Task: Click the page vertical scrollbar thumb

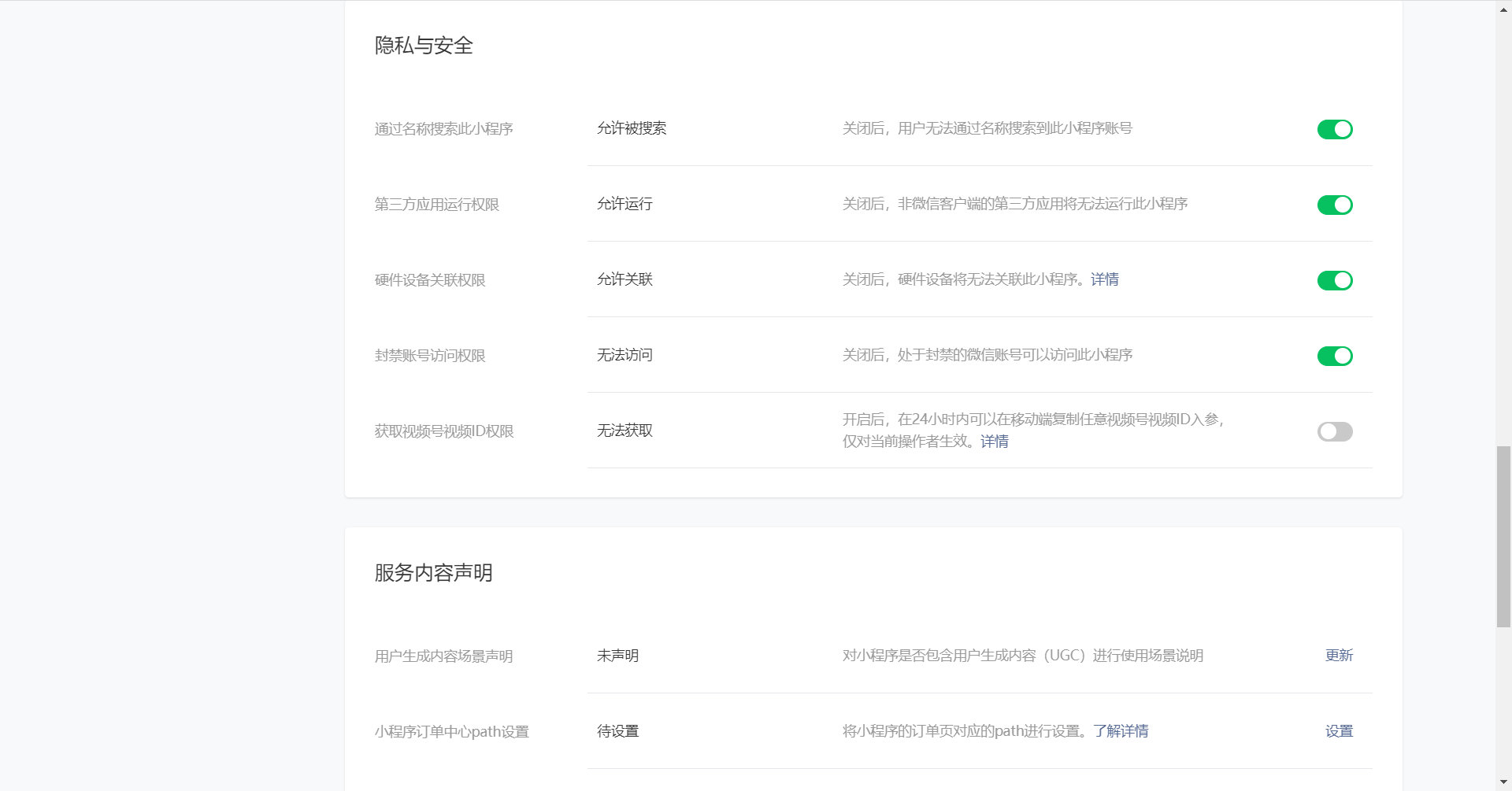Action: (x=1504, y=537)
